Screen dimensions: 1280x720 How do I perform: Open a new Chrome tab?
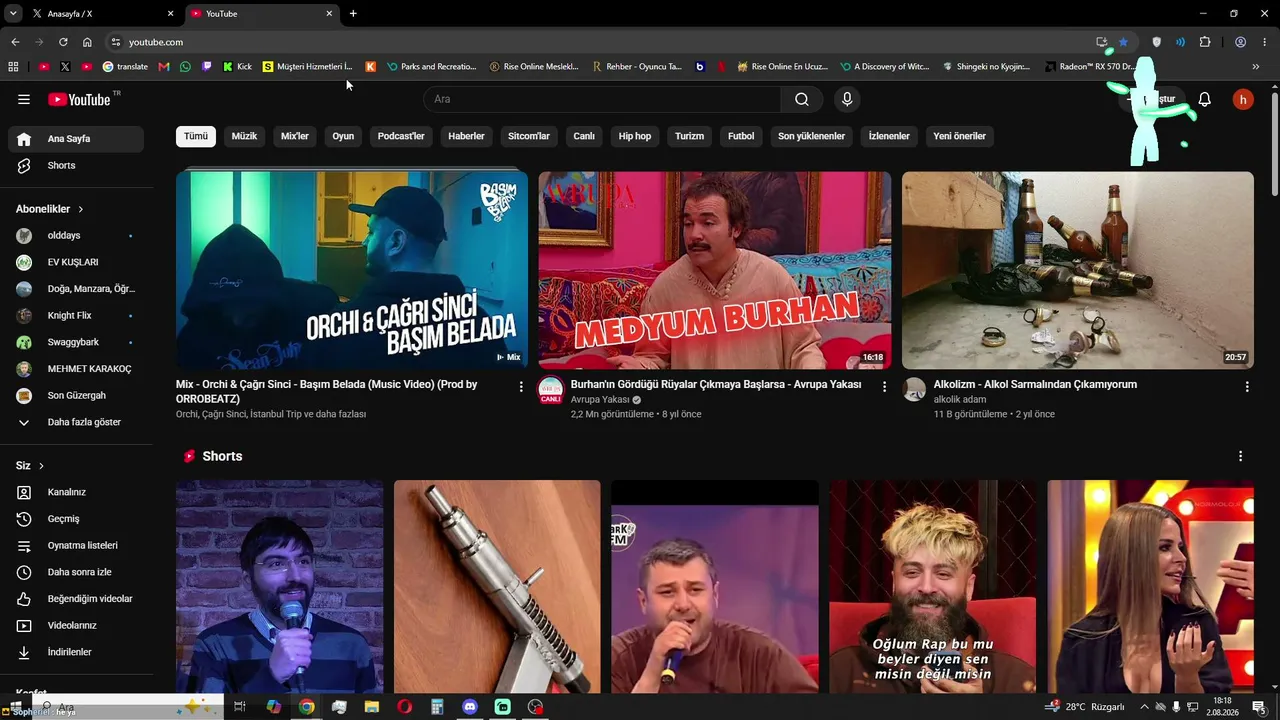[x=353, y=14]
